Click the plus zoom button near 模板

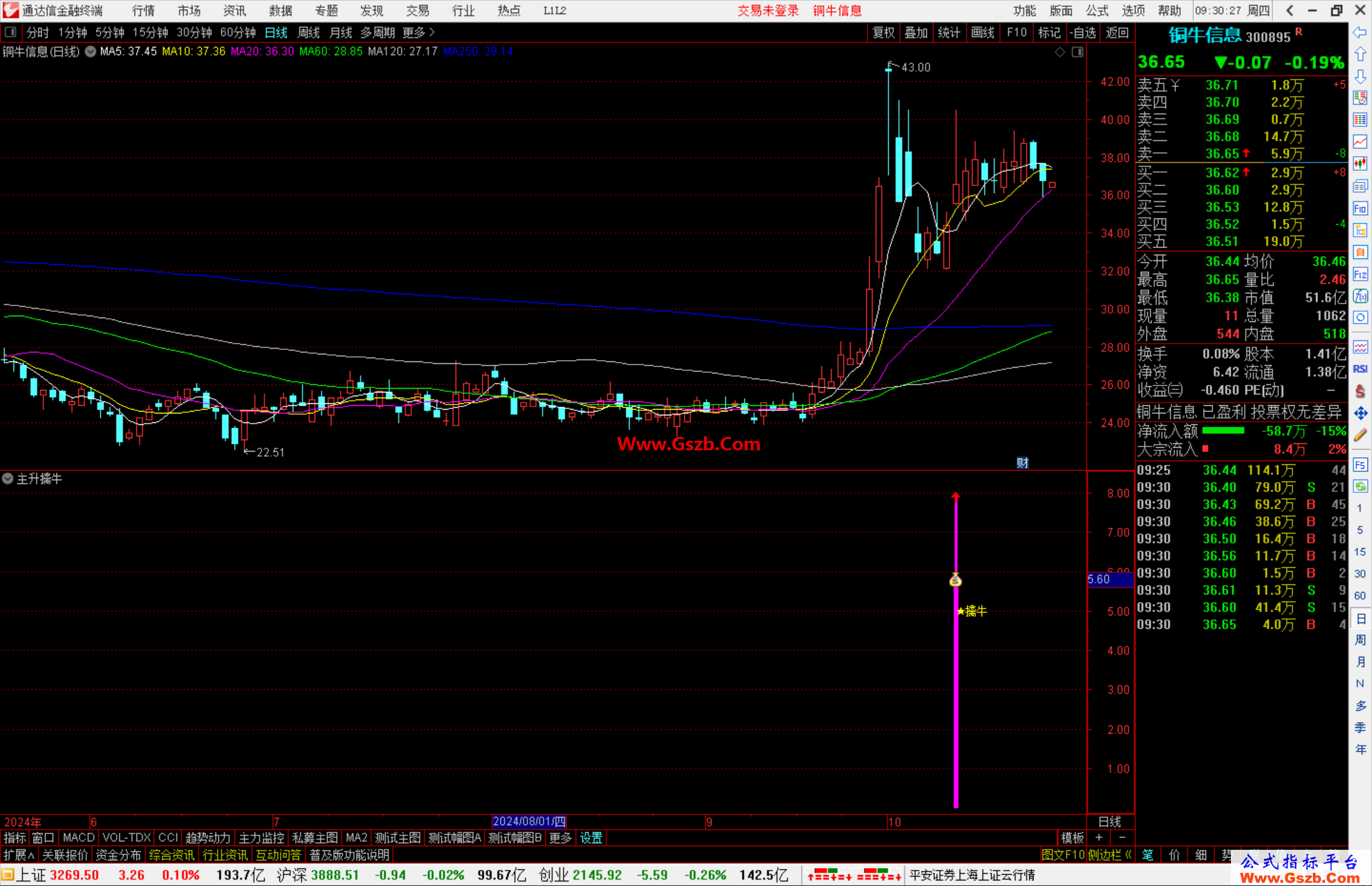1099,838
